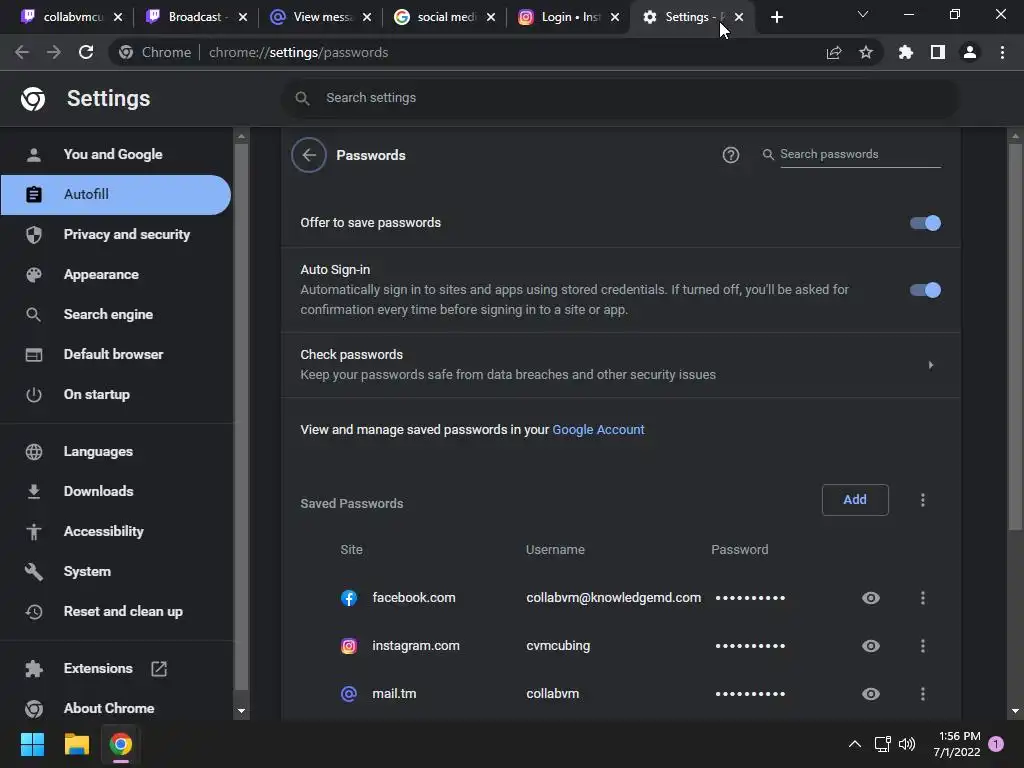Screen dimensions: 1024x768
Task: Open the Windows Start menu
Action: click(32, 744)
